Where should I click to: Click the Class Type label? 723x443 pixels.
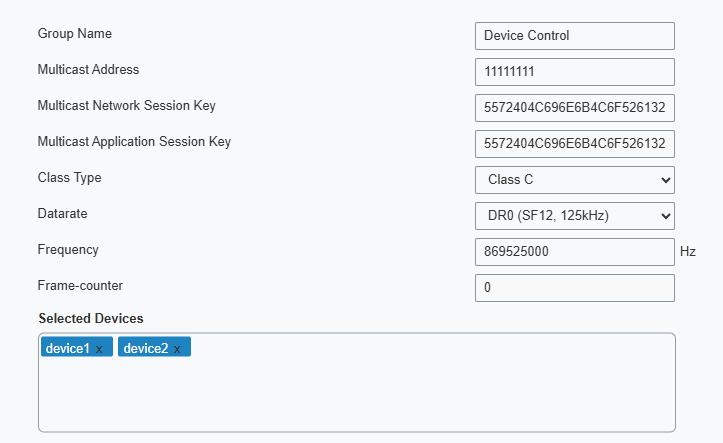click(69, 178)
